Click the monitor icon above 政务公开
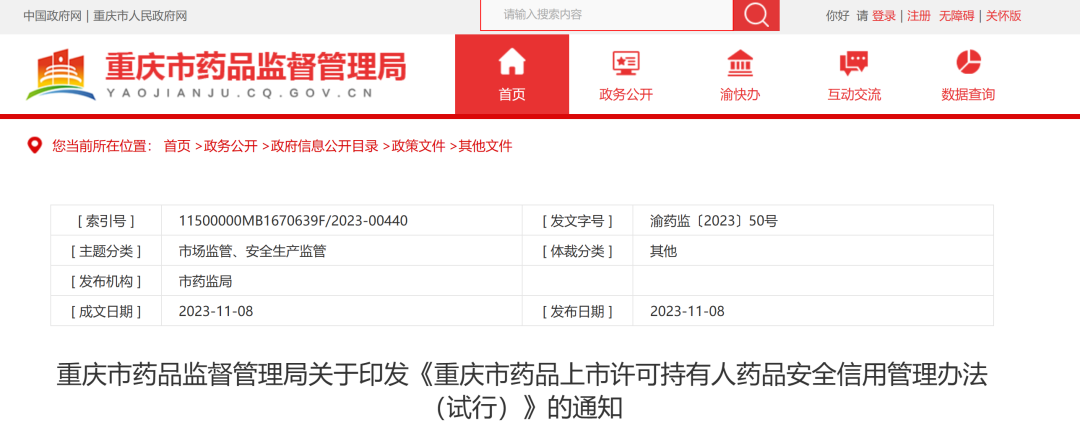 click(626, 63)
